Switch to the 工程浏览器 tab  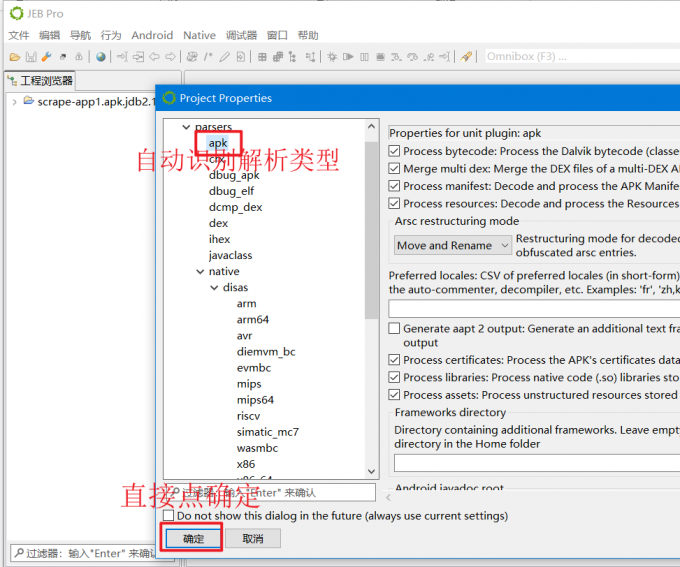40,81
